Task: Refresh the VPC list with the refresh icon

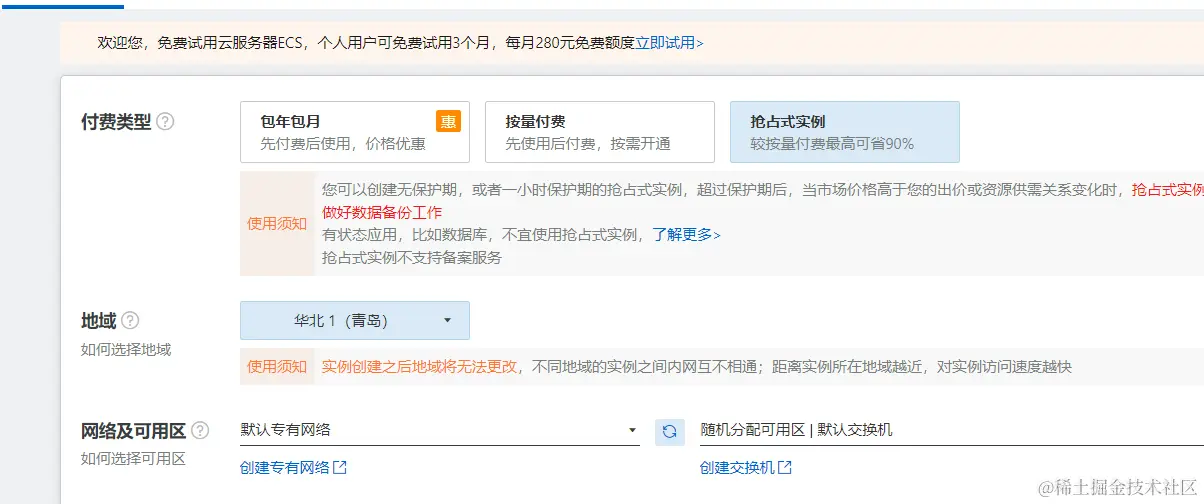Action: [x=670, y=431]
